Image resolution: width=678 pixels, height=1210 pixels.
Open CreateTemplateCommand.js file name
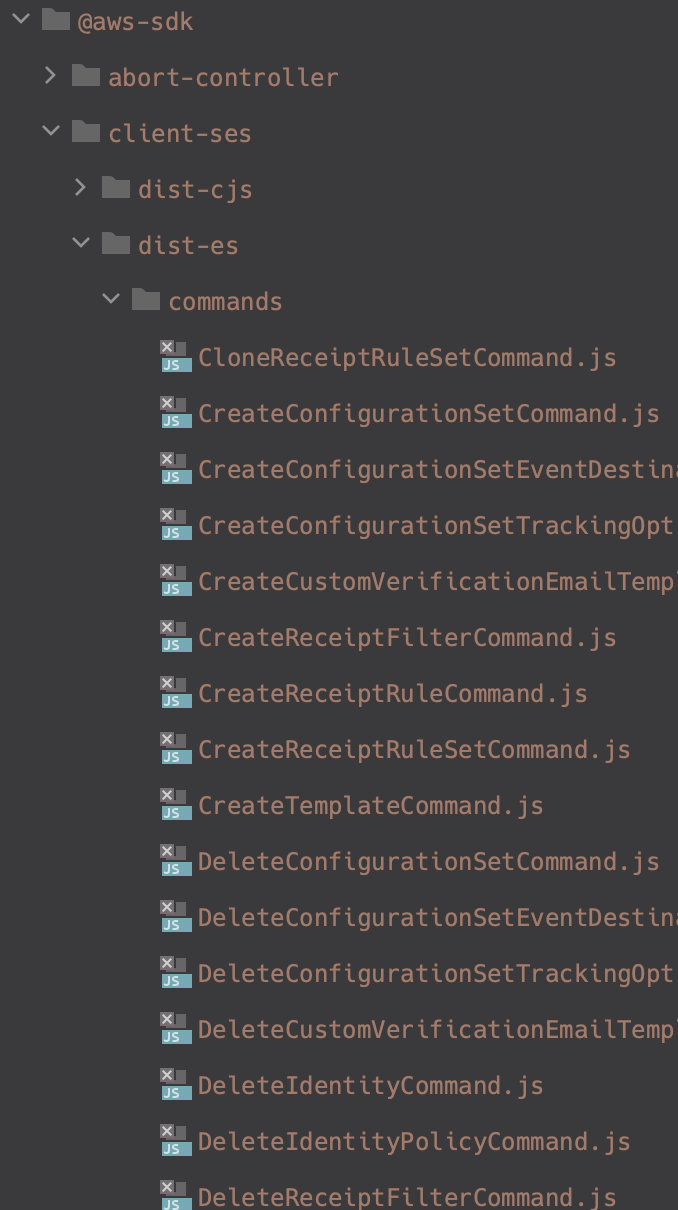click(x=371, y=806)
